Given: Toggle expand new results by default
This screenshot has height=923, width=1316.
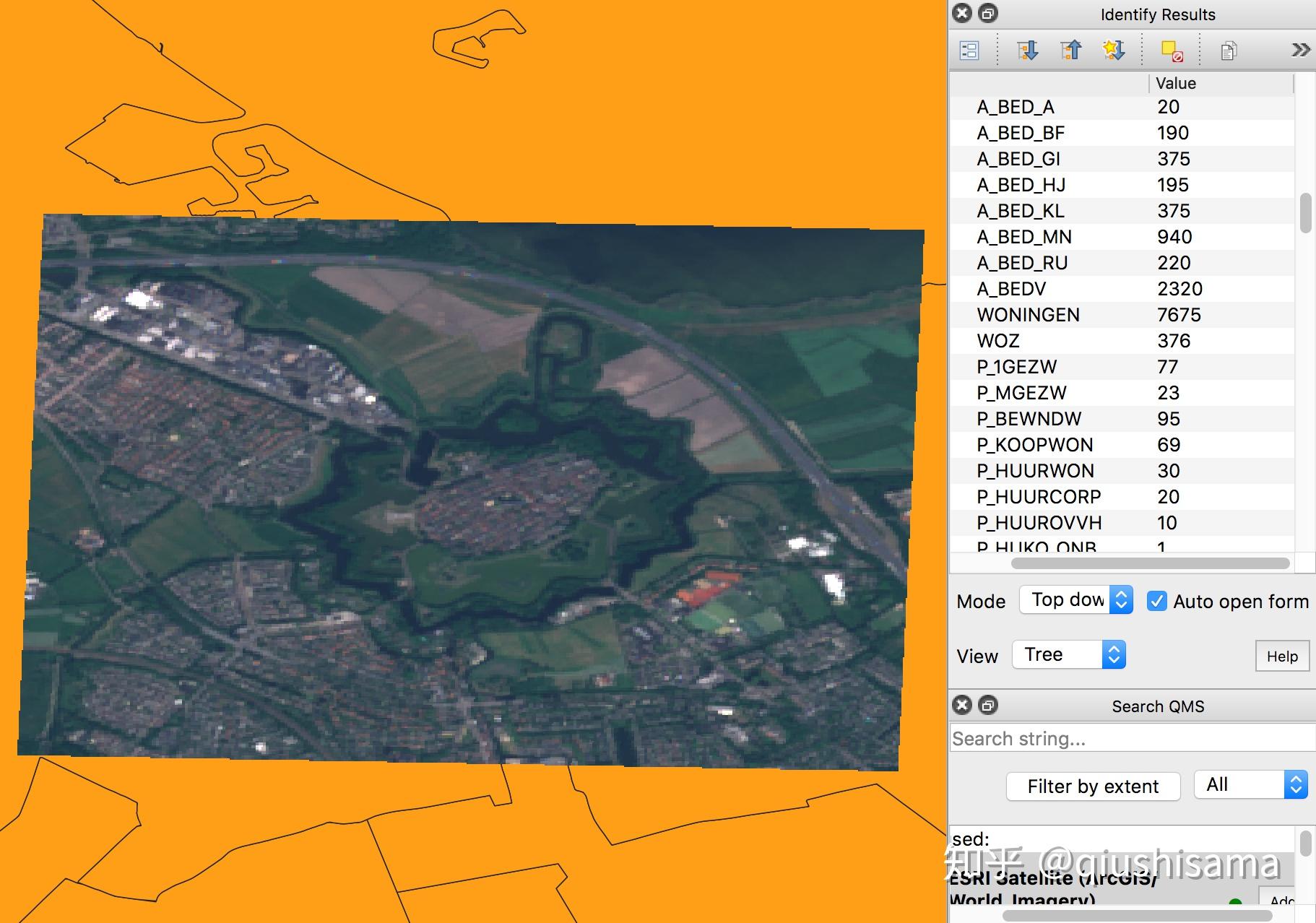Looking at the screenshot, I should coord(1114,51).
